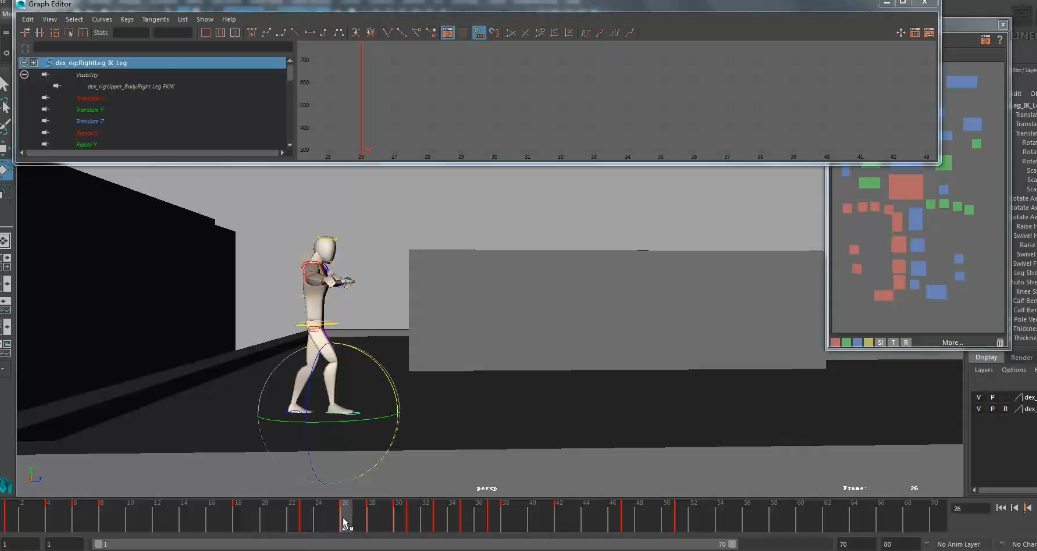1037x551 pixels.
Task: Select the Move Nearest Picked Key tool
Action: click(x=25, y=32)
